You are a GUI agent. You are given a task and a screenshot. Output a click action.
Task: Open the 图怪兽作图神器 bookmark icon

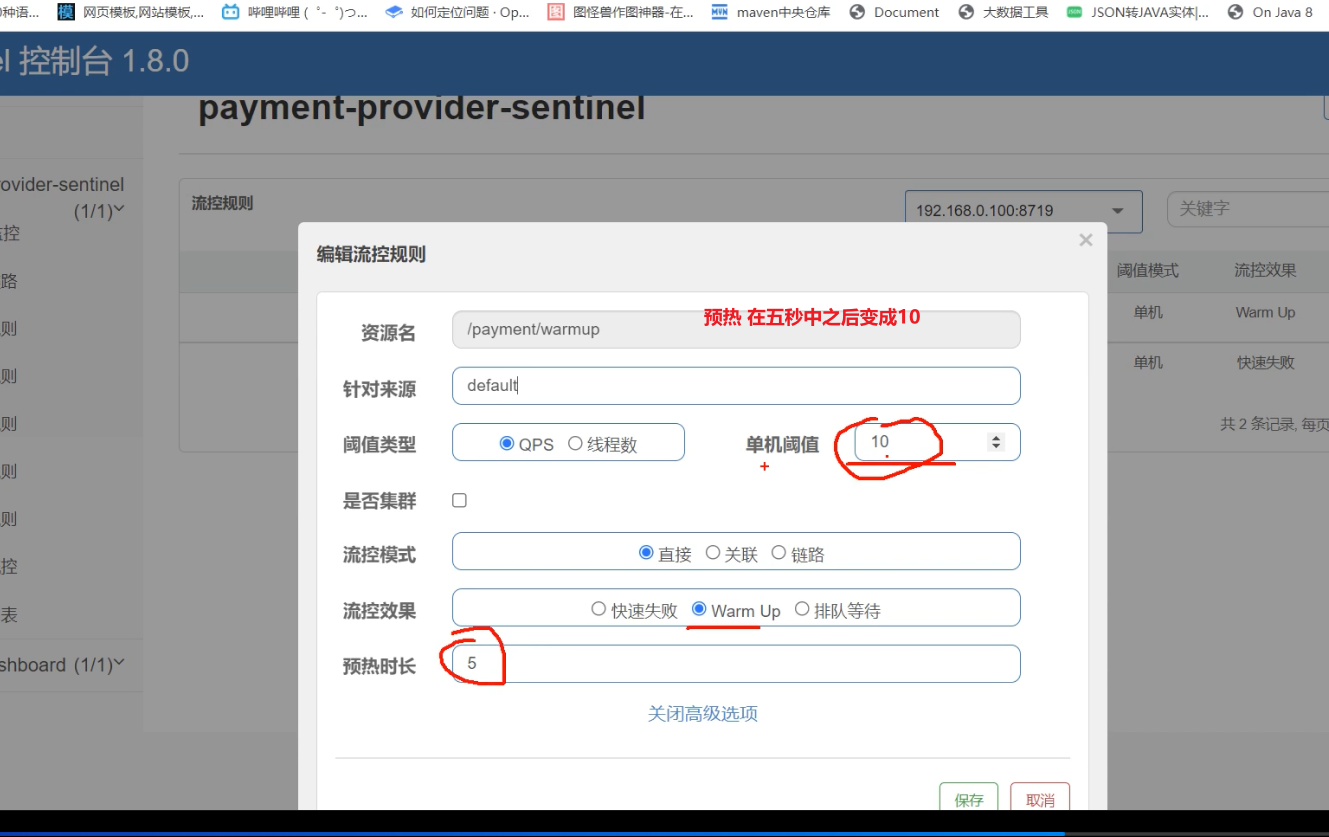(556, 12)
